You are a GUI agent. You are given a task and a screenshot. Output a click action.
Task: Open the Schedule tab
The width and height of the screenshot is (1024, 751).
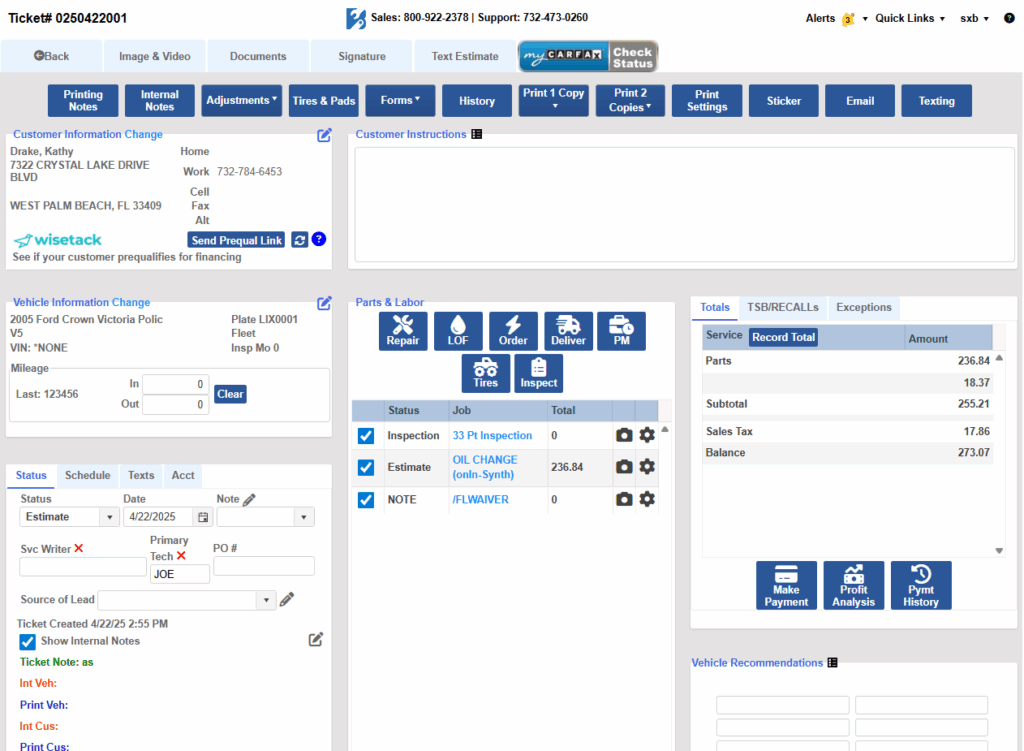click(87, 475)
